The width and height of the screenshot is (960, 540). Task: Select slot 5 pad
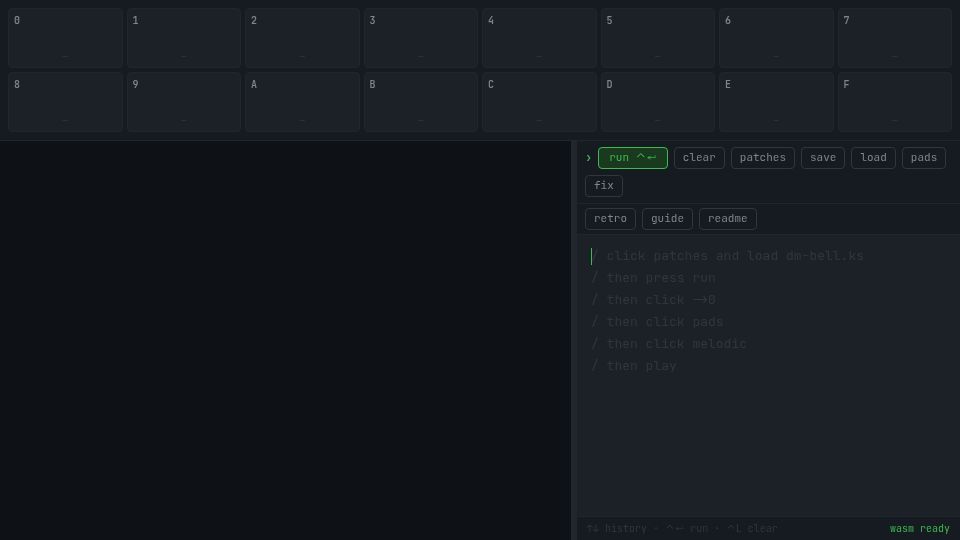pos(658,38)
